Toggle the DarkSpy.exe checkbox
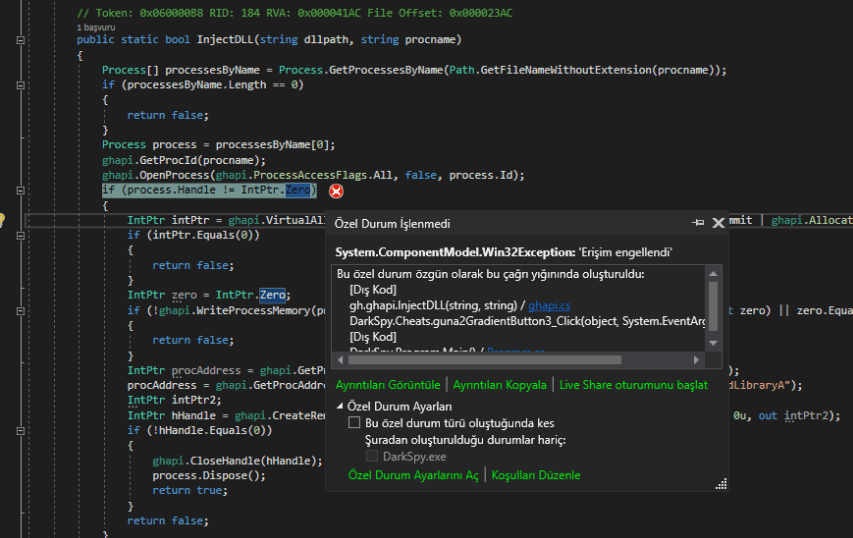The image size is (853, 538). (x=372, y=456)
